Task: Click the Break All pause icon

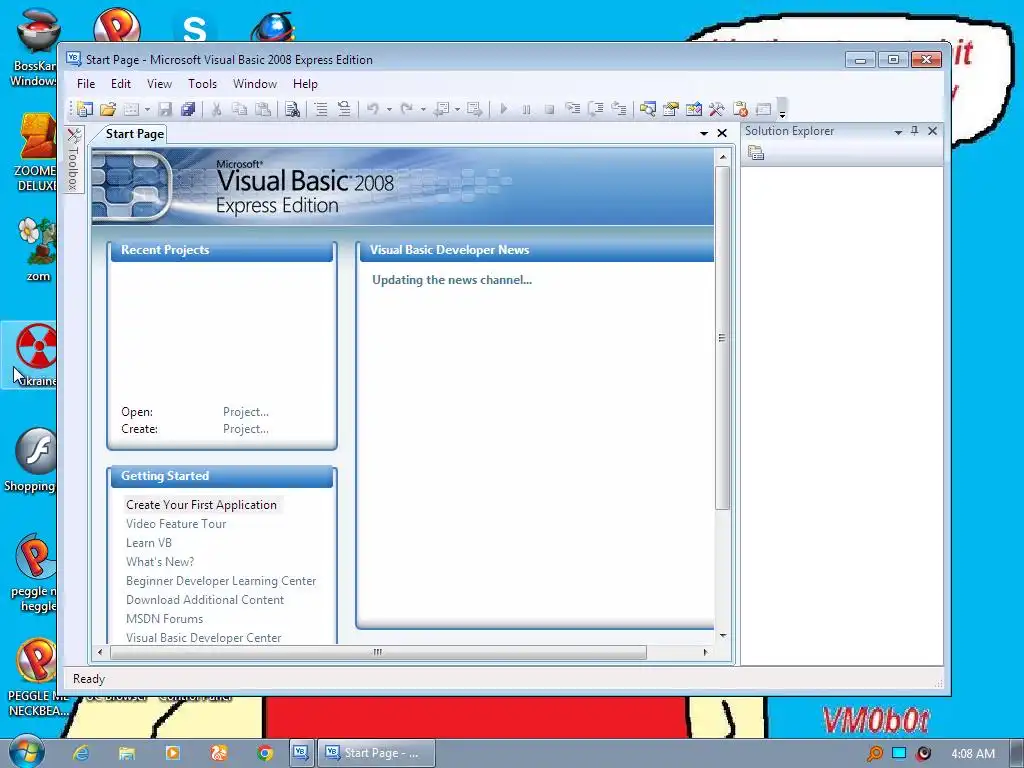Action: click(526, 109)
